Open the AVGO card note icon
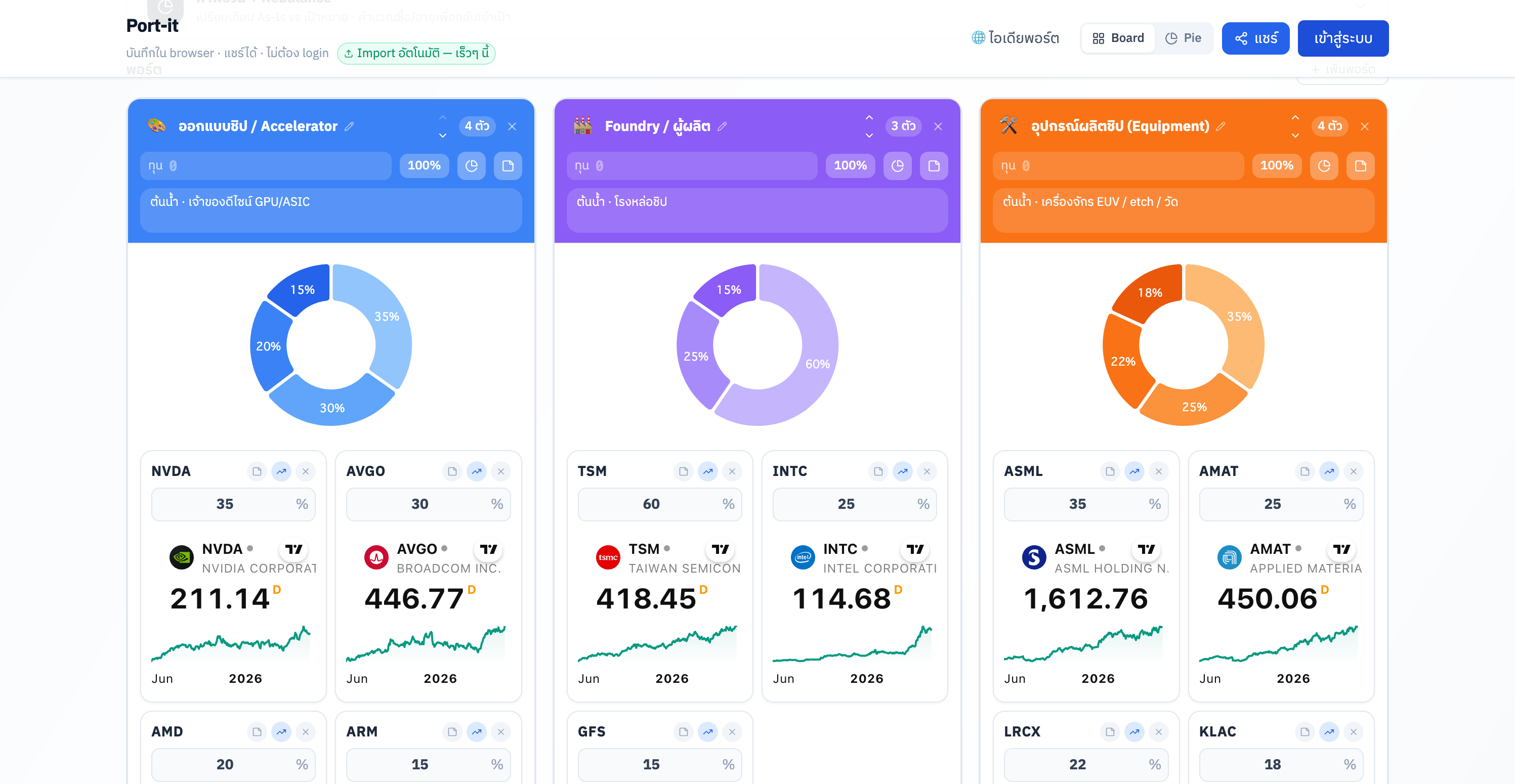This screenshot has height=784, width=1515. click(x=452, y=471)
